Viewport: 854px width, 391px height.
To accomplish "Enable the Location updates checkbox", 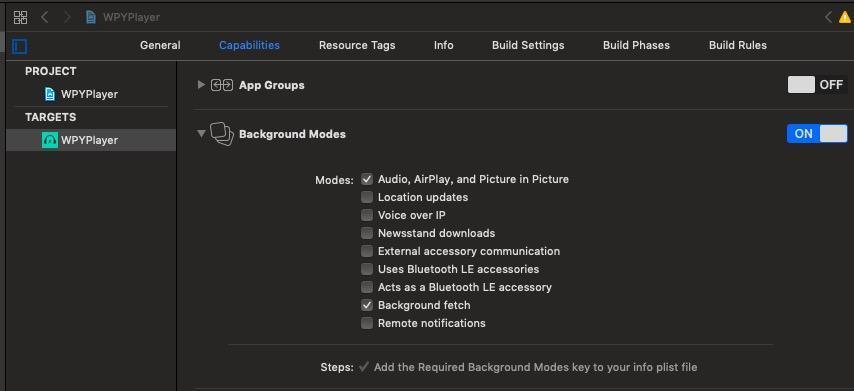I will pos(367,197).
